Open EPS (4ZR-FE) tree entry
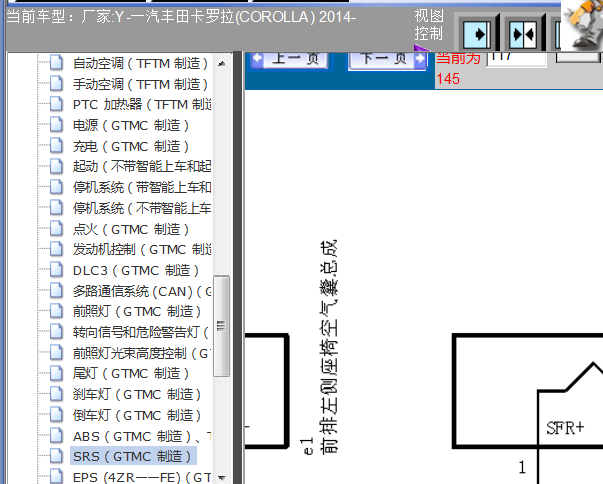Viewport: 603px width, 484px height. pyautogui.click(x=142, y=477)
